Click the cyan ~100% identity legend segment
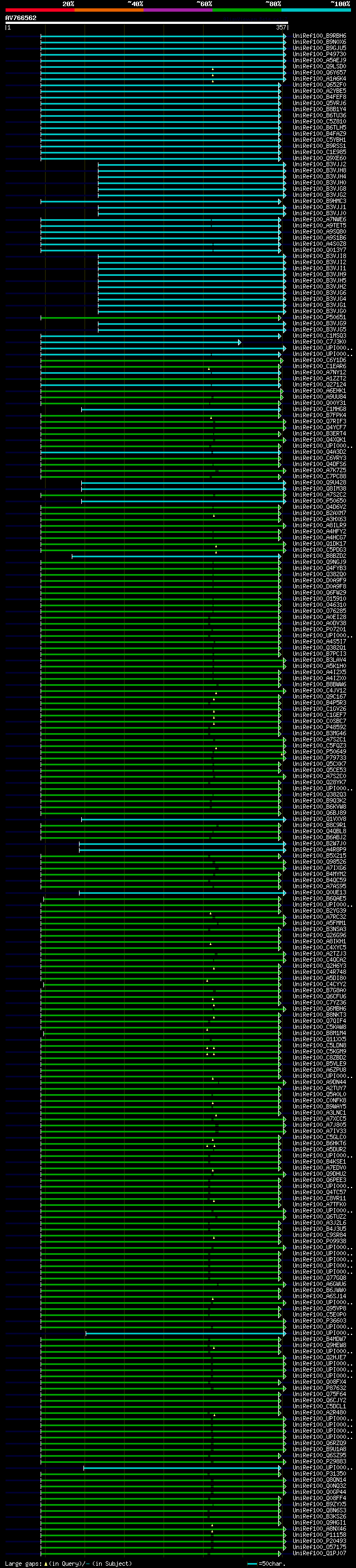The image size is (356, 1568). click(x=316, y=10)
